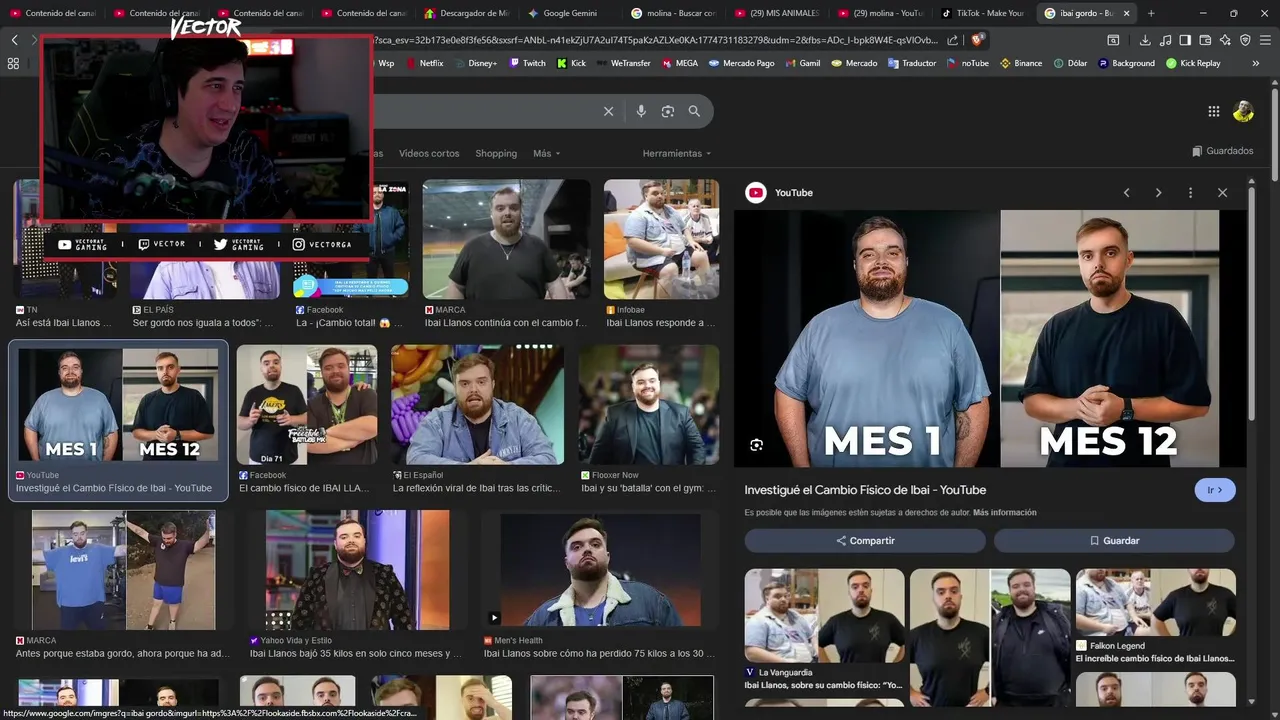Open the Traductor bookmark
The height and width of the screenshot is (720, 1280).
pyautogui.click(x=912, y=63)
